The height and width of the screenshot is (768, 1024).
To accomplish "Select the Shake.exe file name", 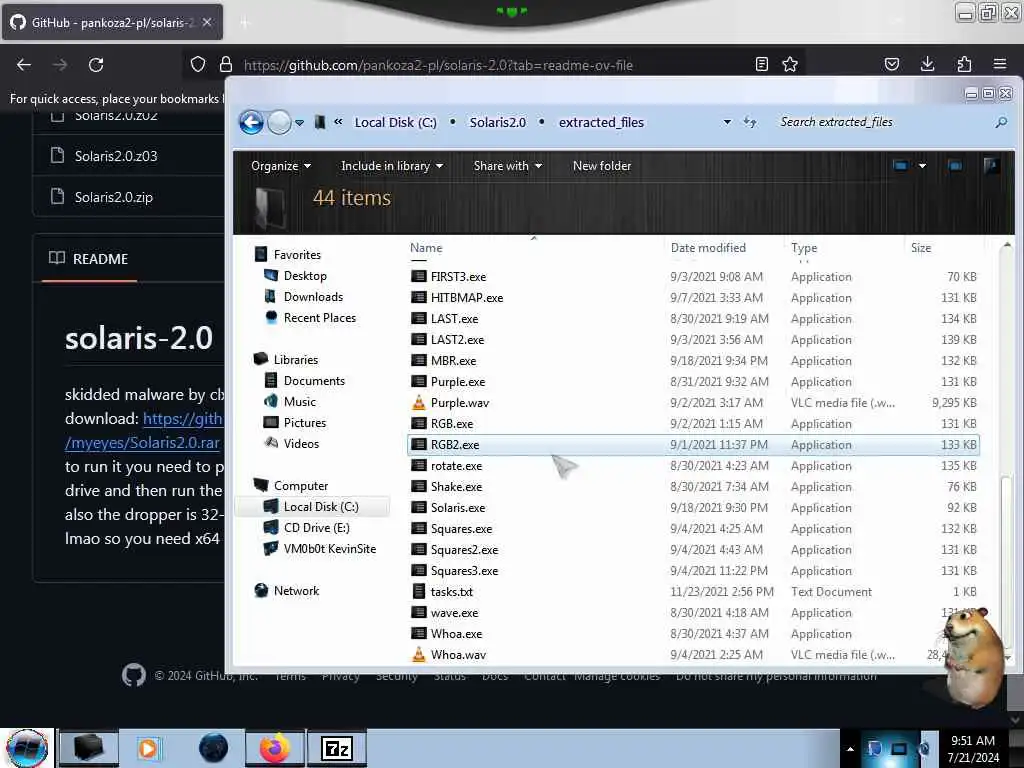I will pos(456,487).
